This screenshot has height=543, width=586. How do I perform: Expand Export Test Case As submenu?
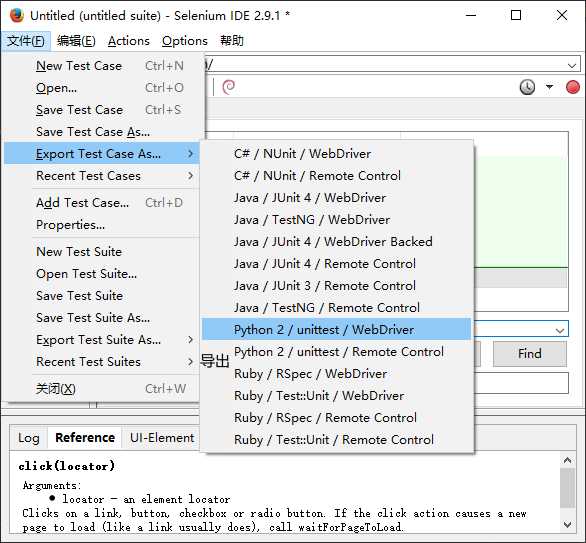(x=102, y=154)
